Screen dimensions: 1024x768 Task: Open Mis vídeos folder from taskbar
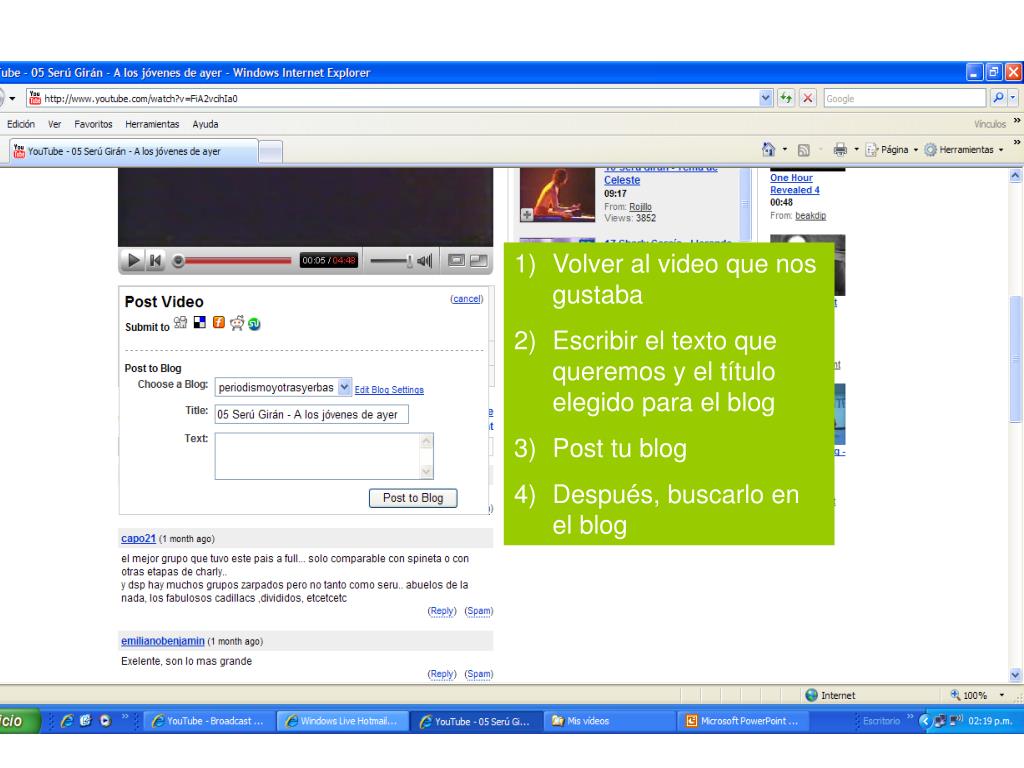(x=609, y=721)
